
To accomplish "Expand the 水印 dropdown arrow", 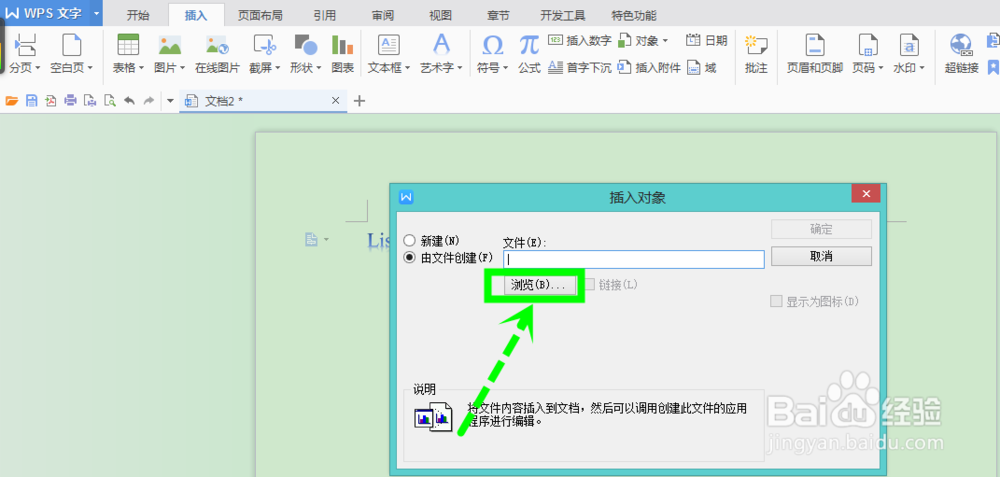I will point(922,68).
